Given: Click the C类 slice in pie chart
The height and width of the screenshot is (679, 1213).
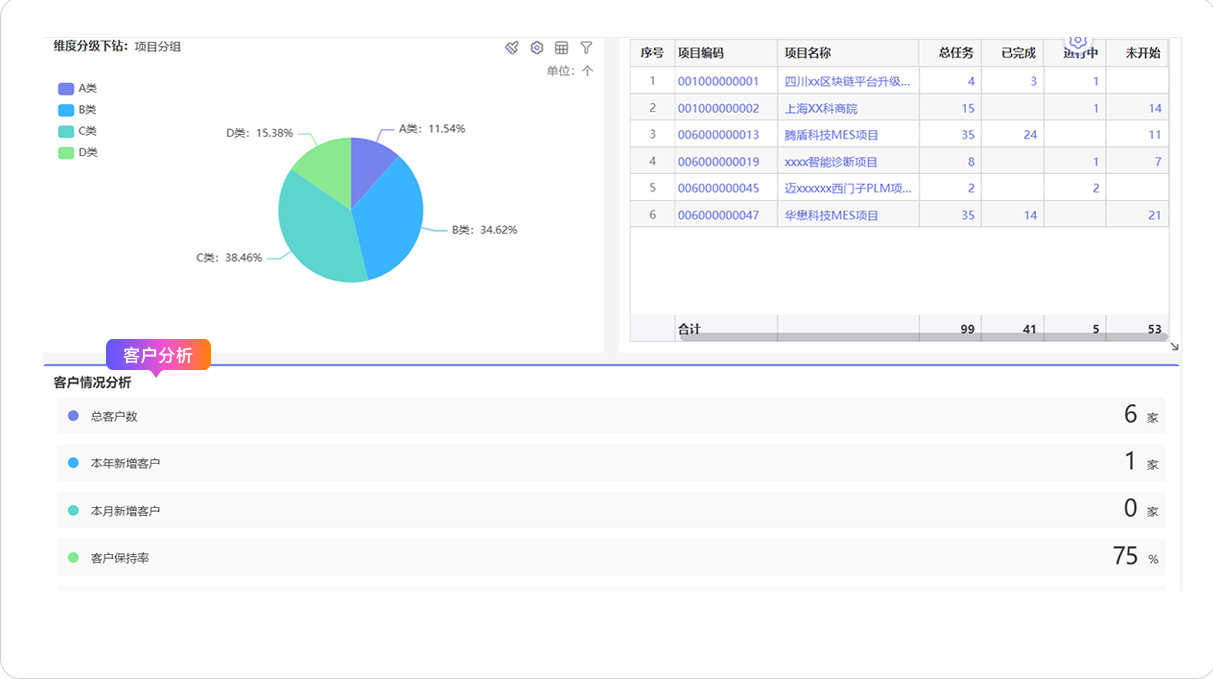Looking at the screenshot, I should [315, 230].
